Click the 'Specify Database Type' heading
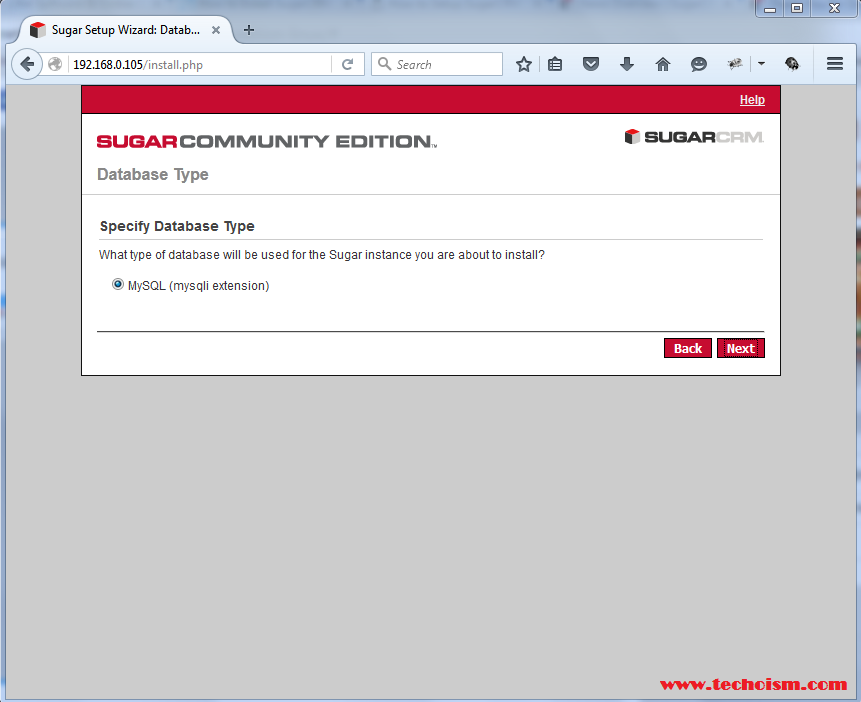861x702 pixels. [x=177, y=226]
